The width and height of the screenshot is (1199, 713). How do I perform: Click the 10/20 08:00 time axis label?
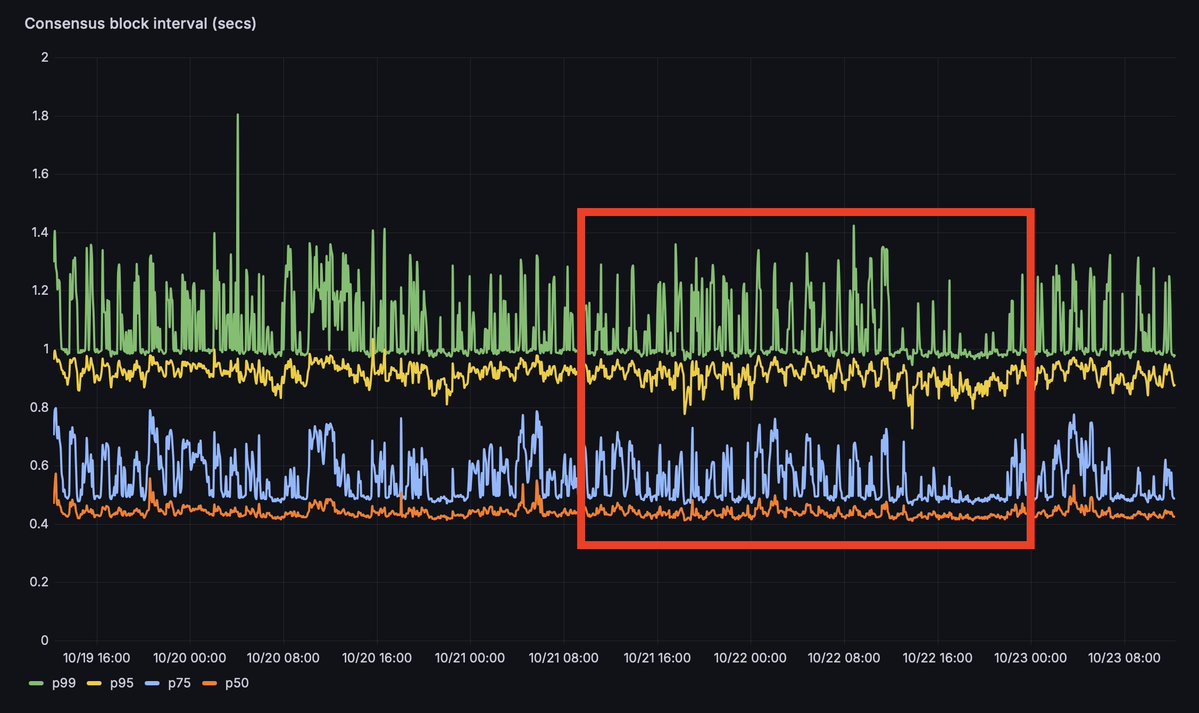tap(283, 658)
